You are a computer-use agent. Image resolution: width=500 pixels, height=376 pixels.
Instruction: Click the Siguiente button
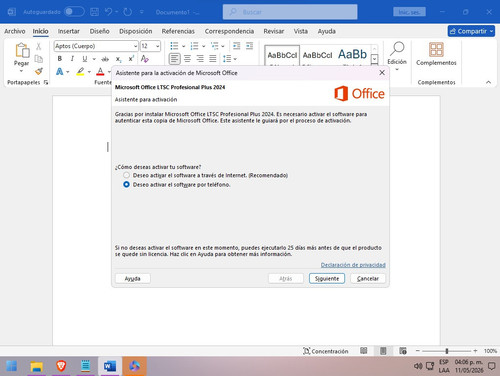click(x=327, y=278)
